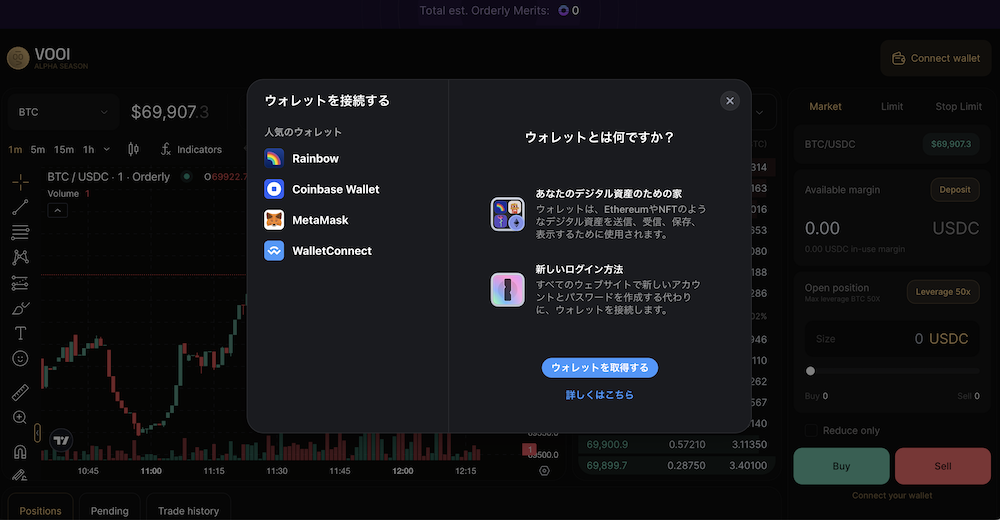Open the Leverage 50x selector
Image resolution: width=1000 pixels, height=520 pixels.
943,292
